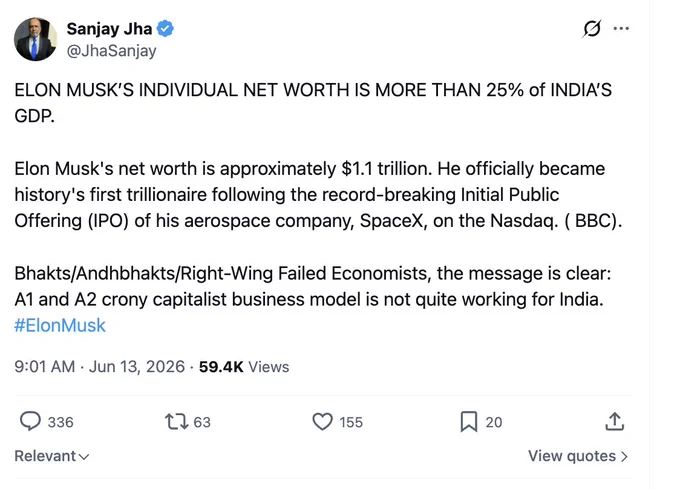Click the View quotes arrow chevron
680x489 pixels.
click(x=624, y=456)
